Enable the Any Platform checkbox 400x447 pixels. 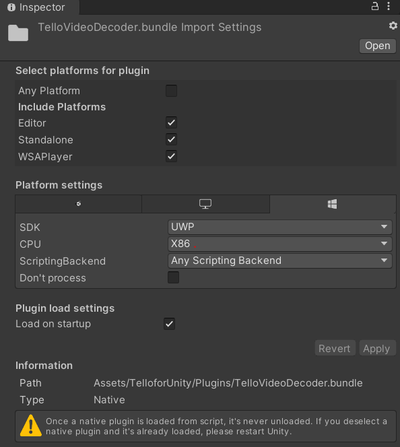point(171,91)
